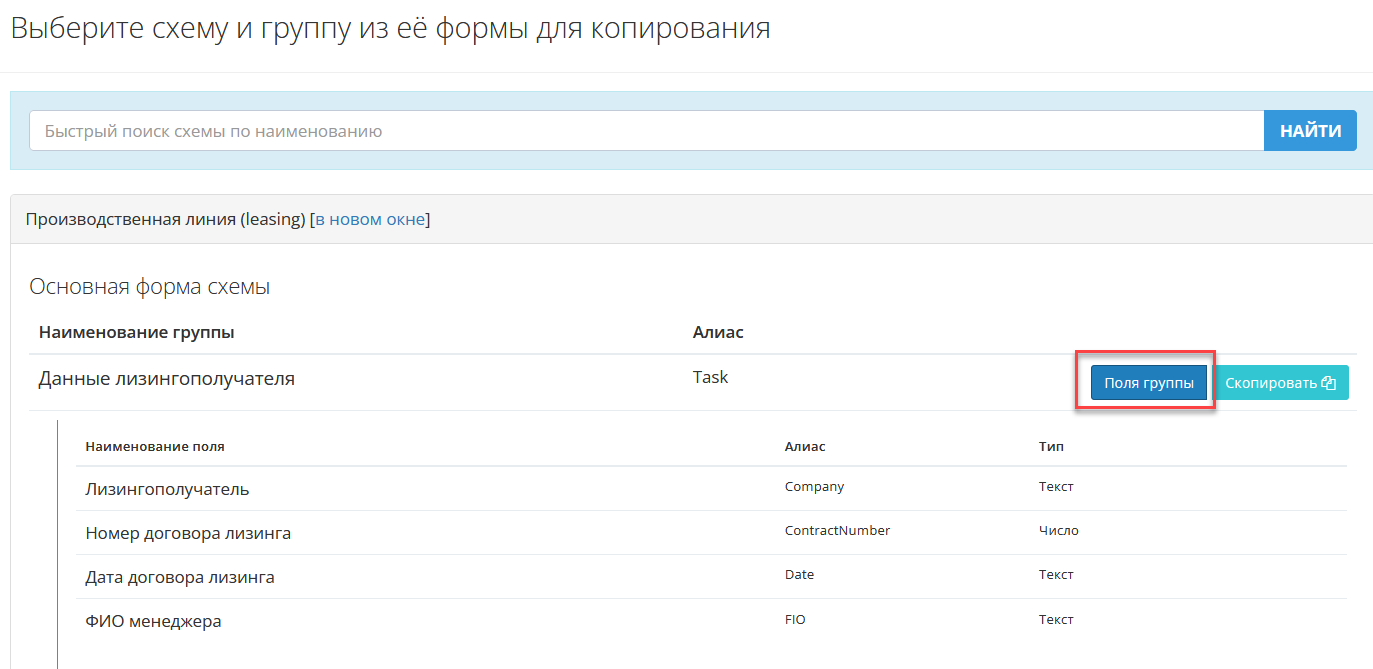Open schema via в новом окне link
Viewport: 1373px width, 669px height.
370,219
